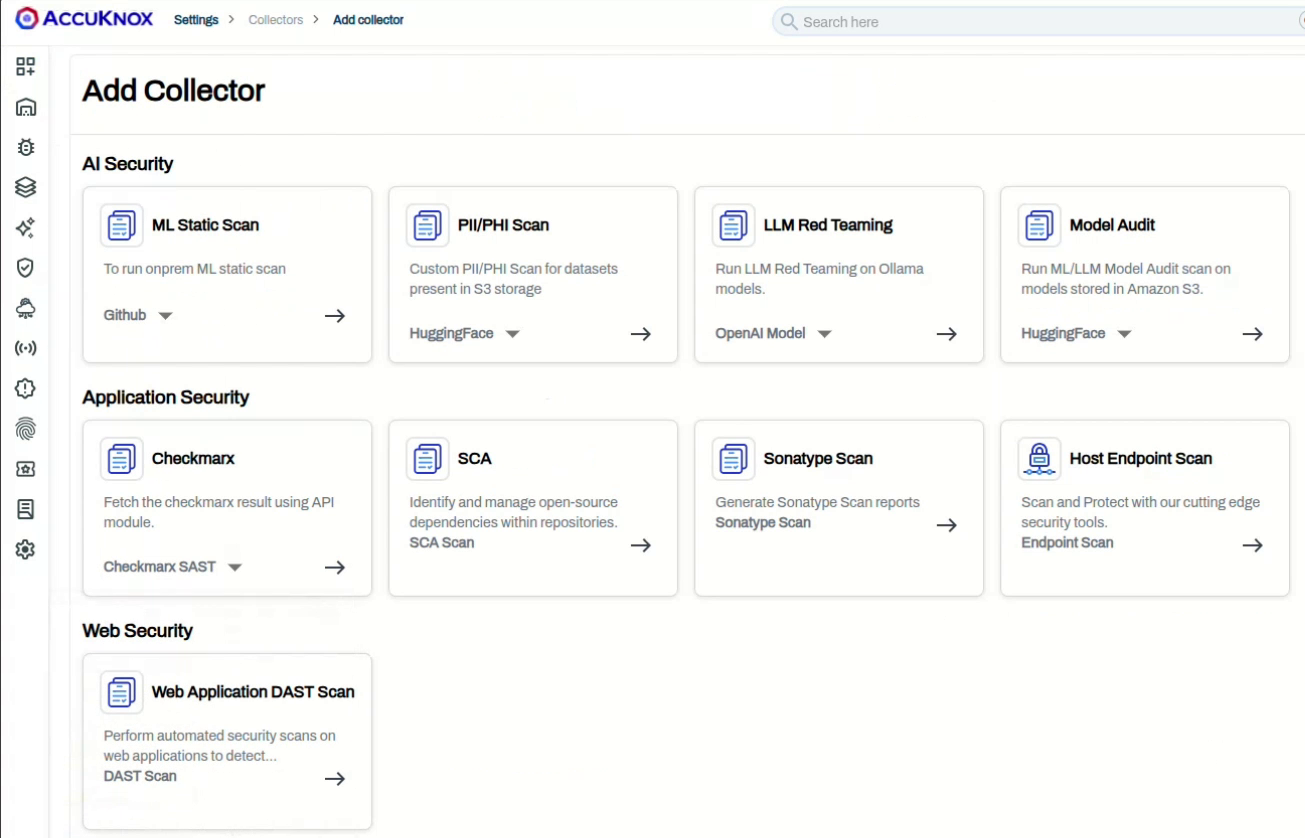Click the AccuKnox logo
Viewport: 1305px width, 838px height.
84,18
